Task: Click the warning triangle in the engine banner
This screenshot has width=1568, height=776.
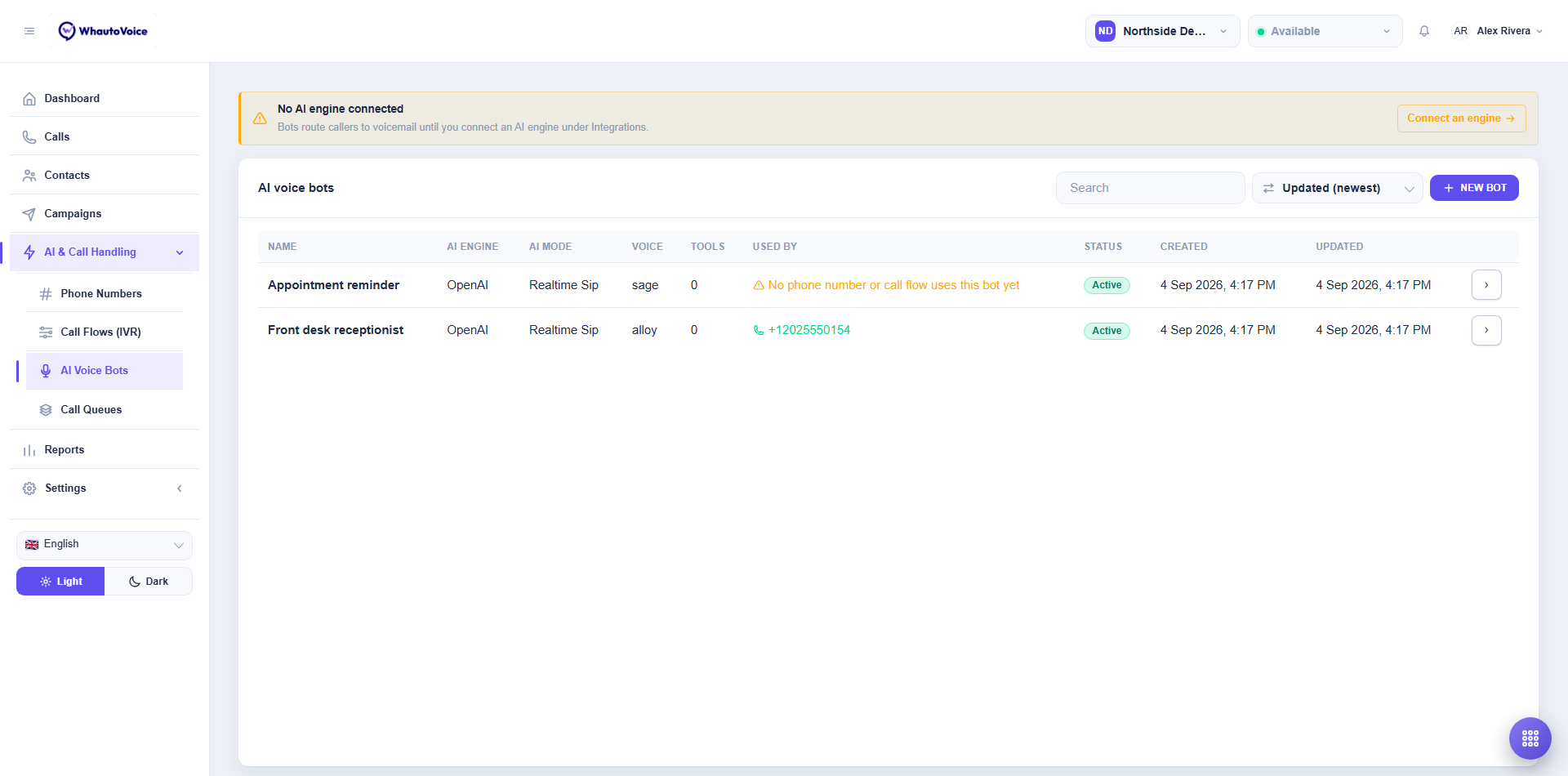Action: click(260, 118)
